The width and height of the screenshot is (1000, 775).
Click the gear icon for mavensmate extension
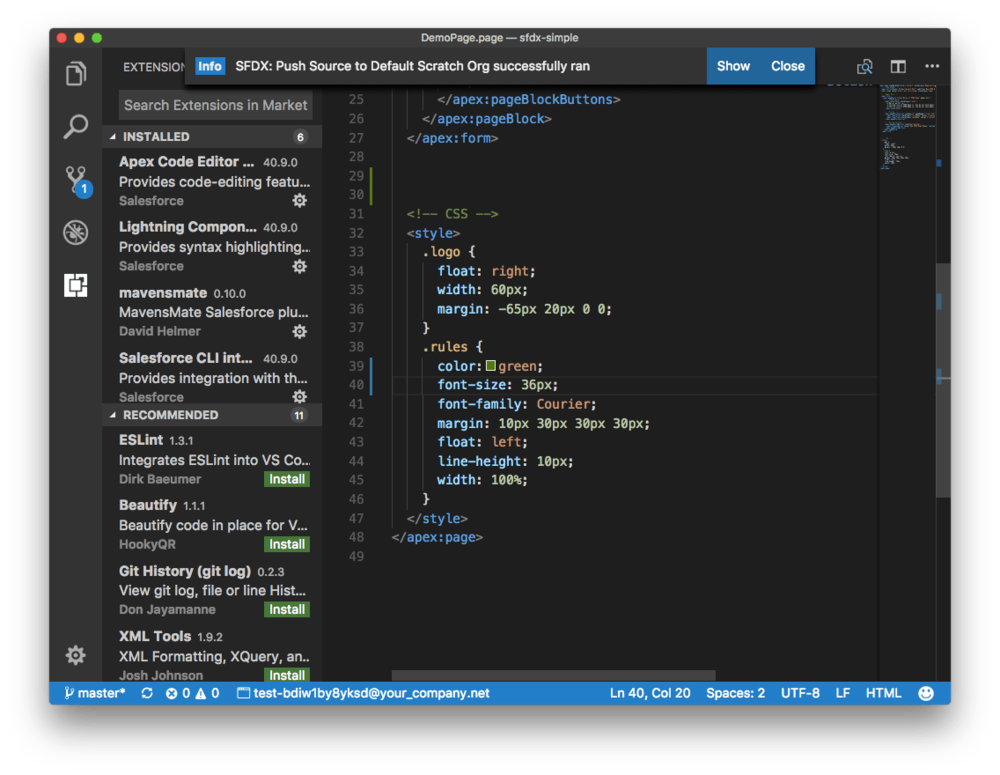[299, 331]
